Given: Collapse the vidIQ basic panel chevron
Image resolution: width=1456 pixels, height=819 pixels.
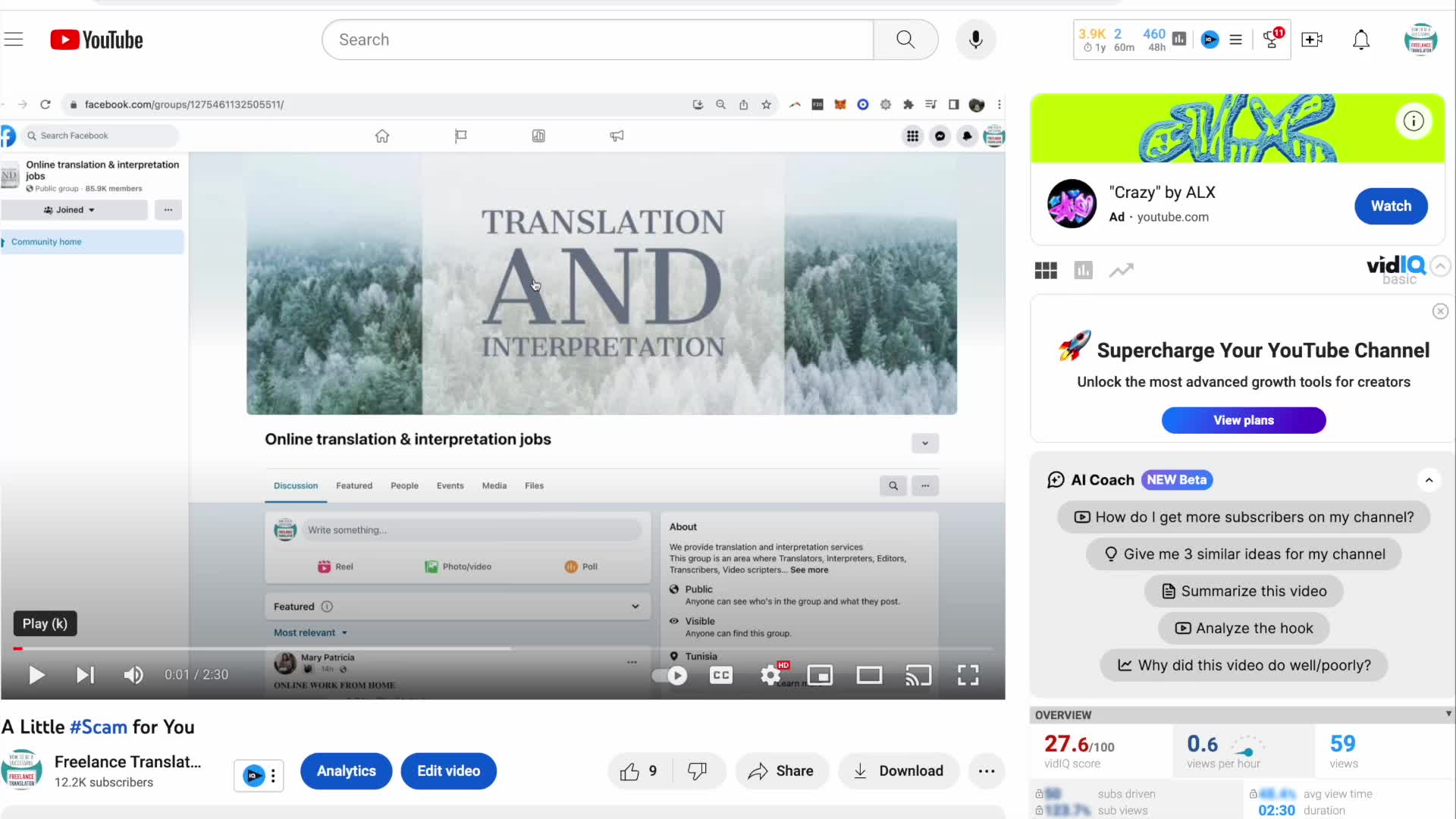Looking at the screenshot, I should 1440,266.
